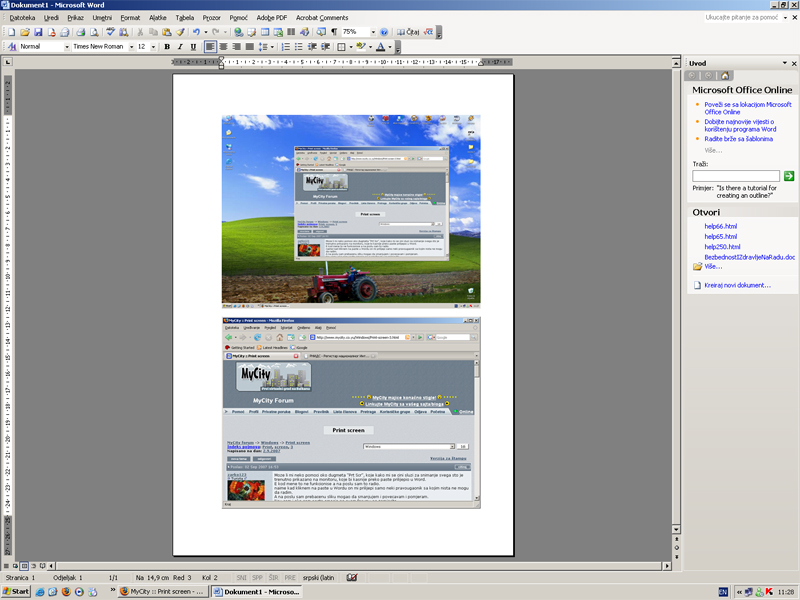Open the help66.html recent file link
The image size is (800, 600).
[x=721, y=226]
